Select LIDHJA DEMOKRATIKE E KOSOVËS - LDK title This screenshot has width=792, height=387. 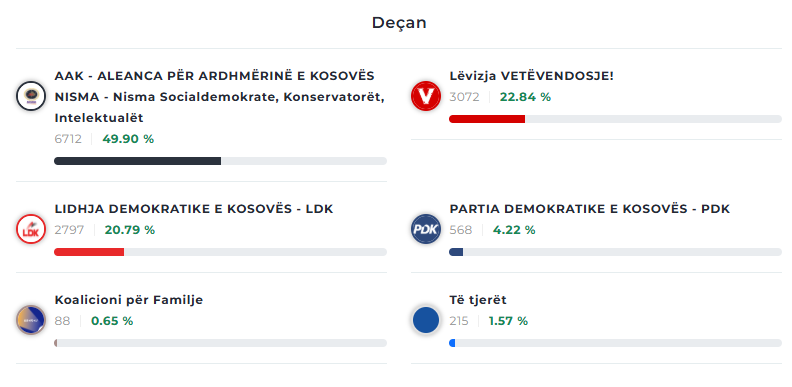pyautogui.click(x=194, y=209)
